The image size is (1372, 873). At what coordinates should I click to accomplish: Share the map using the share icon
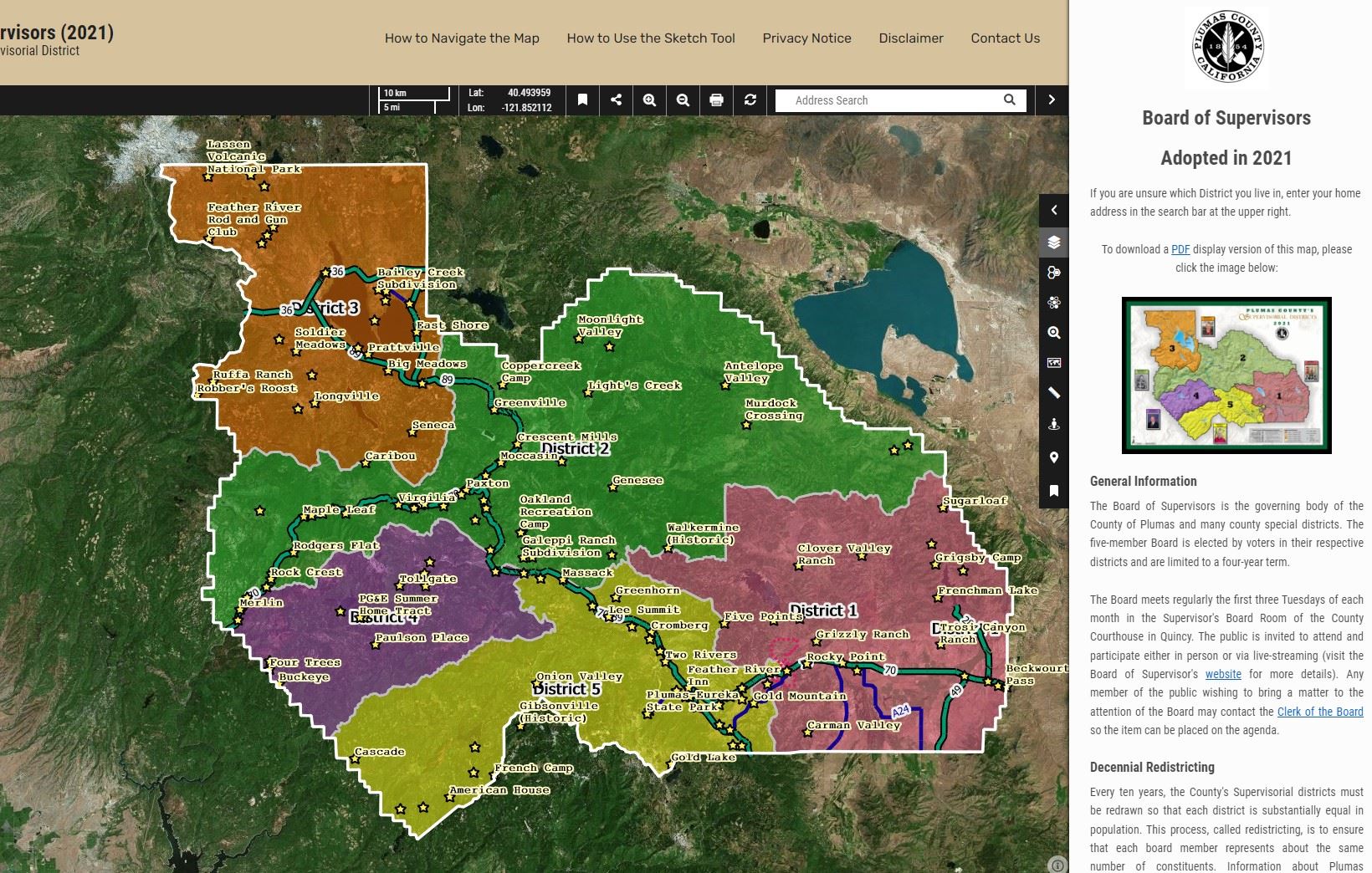click(x=616, y=100)
